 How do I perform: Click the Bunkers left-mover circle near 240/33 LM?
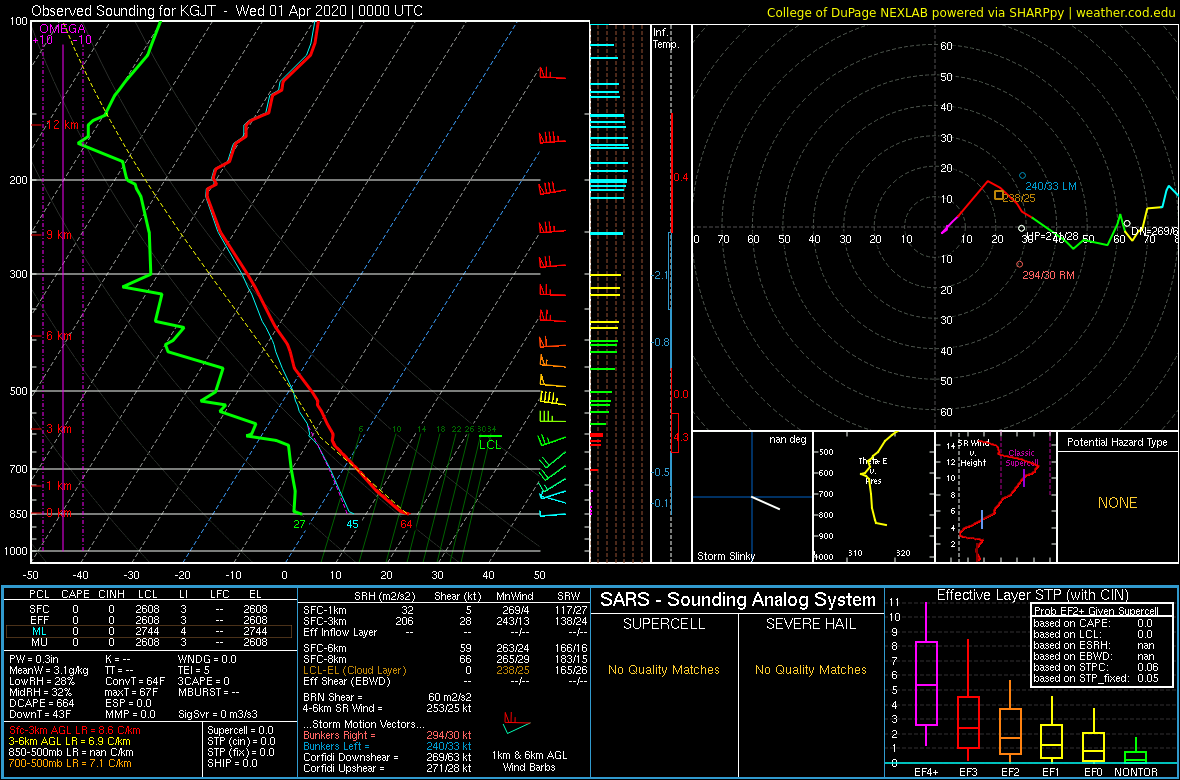[x=1022, y=175]
